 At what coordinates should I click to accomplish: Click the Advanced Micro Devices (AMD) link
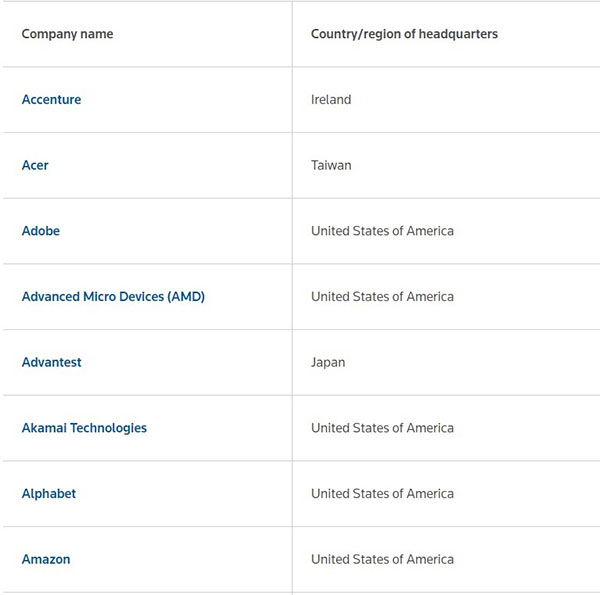click(x=113, y=297)
